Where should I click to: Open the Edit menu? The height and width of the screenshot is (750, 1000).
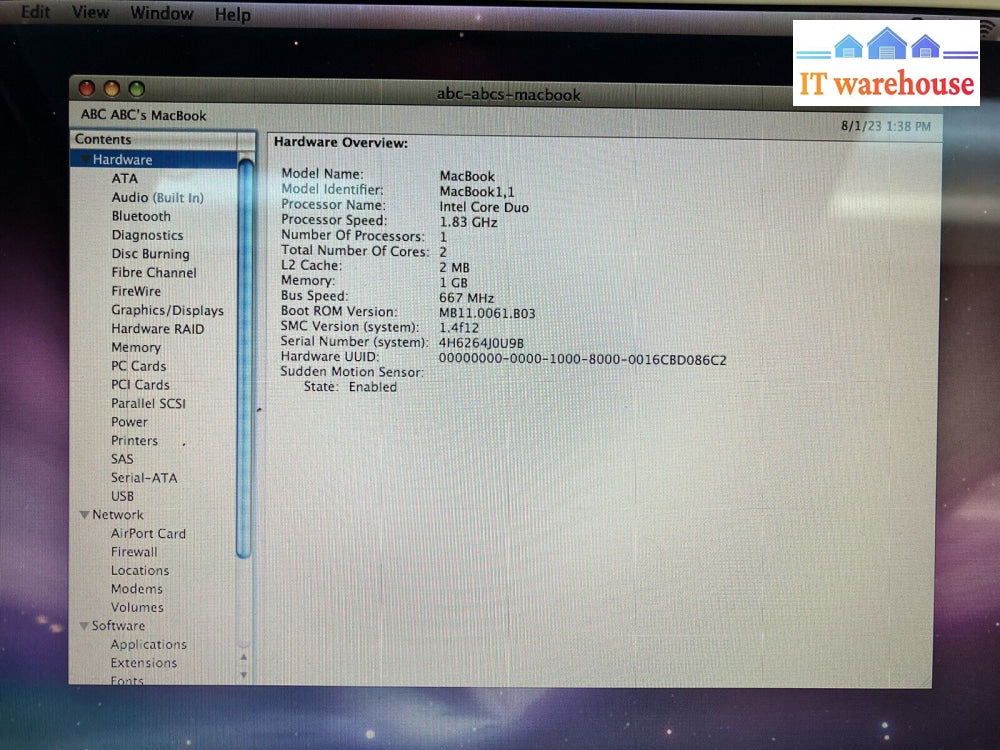click(x=35, y=12)
